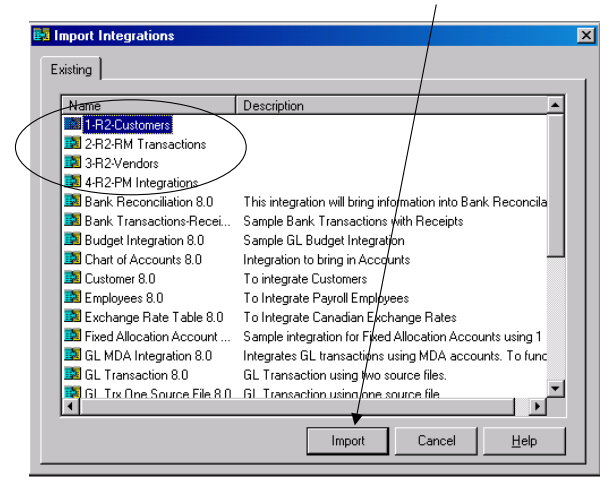Screen dimensions: 609x483
Task: Select Bank Transactions-Recei... name
Action: click(157, 221)
